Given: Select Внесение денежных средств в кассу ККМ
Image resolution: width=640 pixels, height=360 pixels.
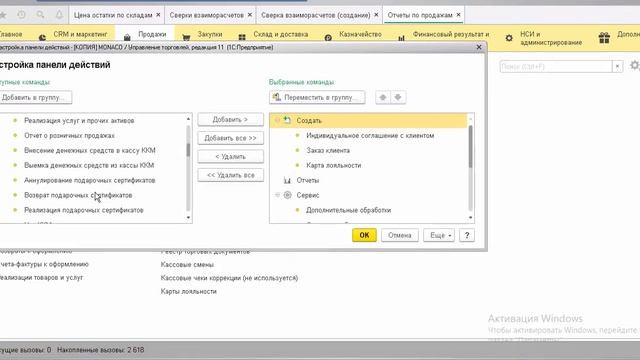Looking at the screenshot, I should (89, 150).
